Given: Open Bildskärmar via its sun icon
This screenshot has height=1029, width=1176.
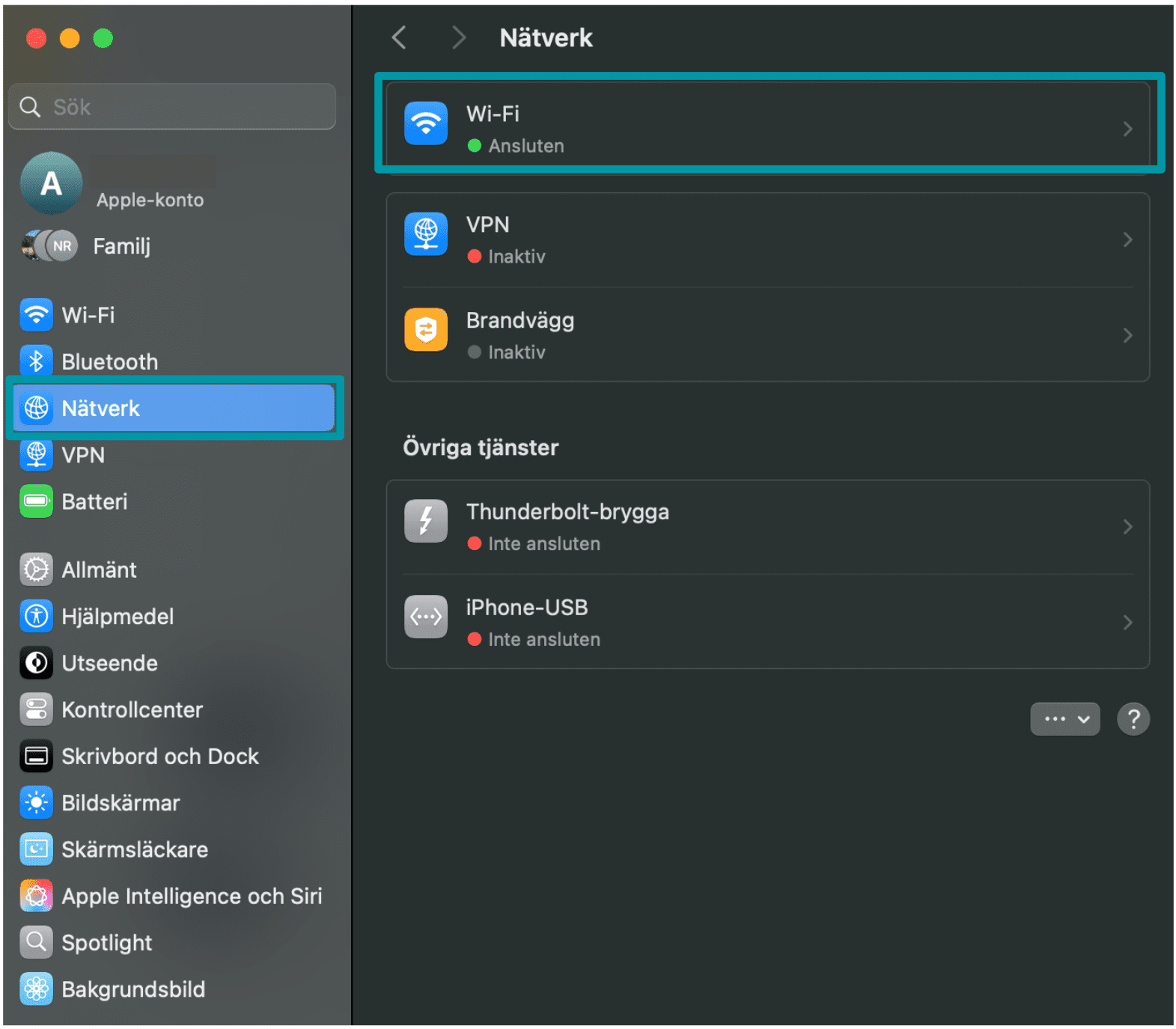Looking at the screenshot, I should tap(36, 803).
